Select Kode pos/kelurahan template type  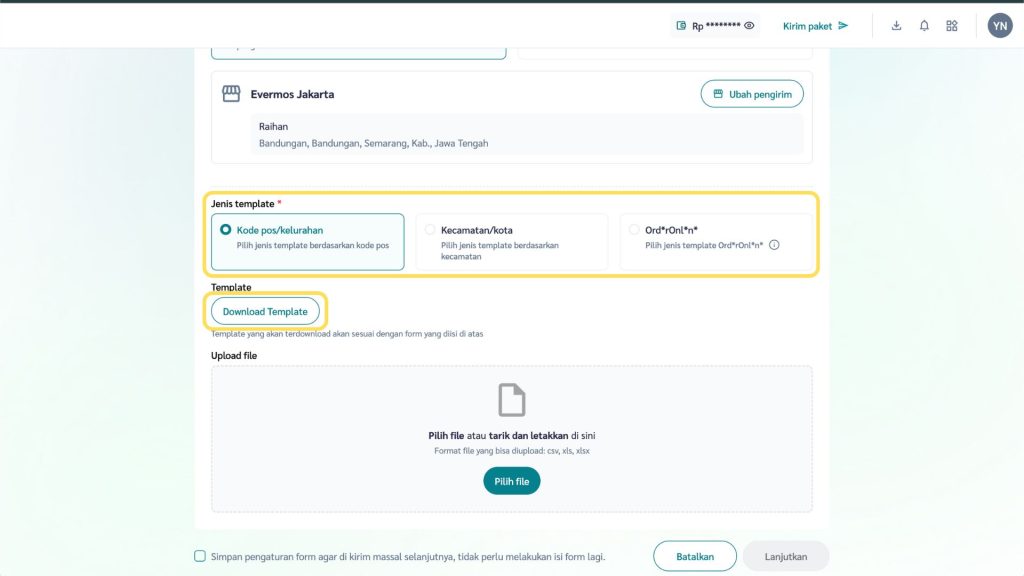[226, 230]
